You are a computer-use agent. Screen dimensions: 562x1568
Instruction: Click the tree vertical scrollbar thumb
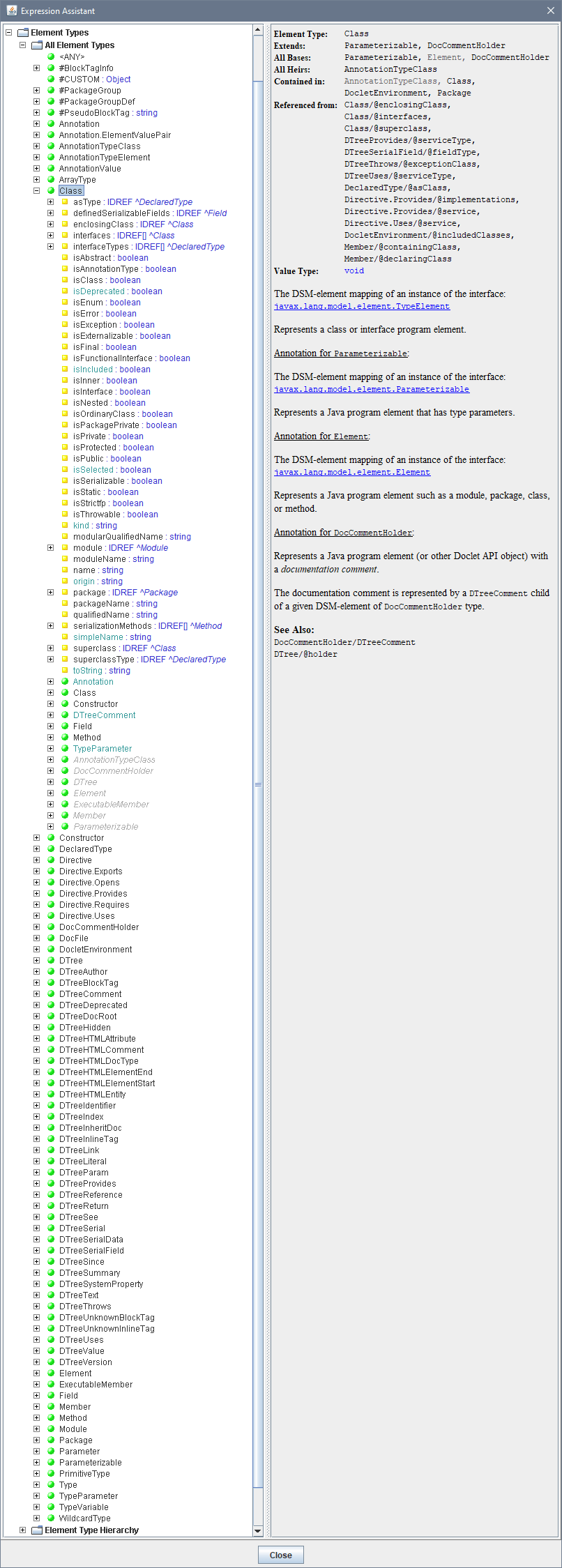coord(258,784)
